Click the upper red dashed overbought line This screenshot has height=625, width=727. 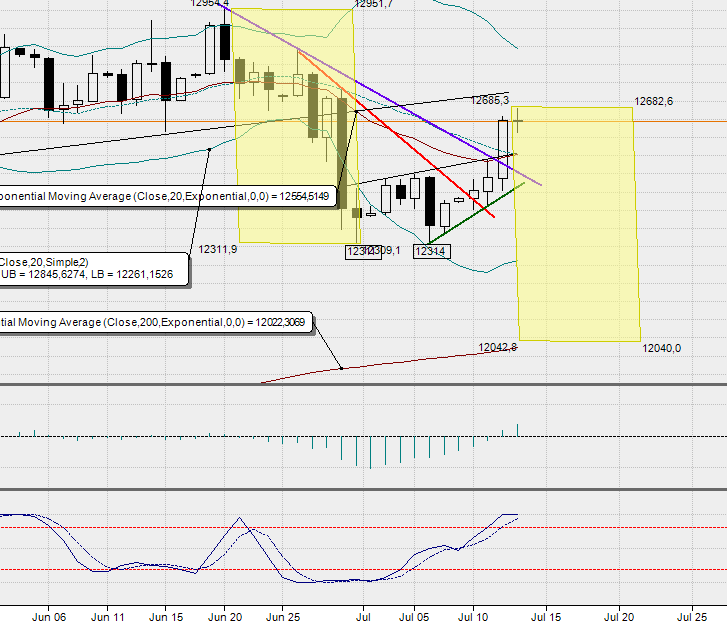[x=364, y=528]
